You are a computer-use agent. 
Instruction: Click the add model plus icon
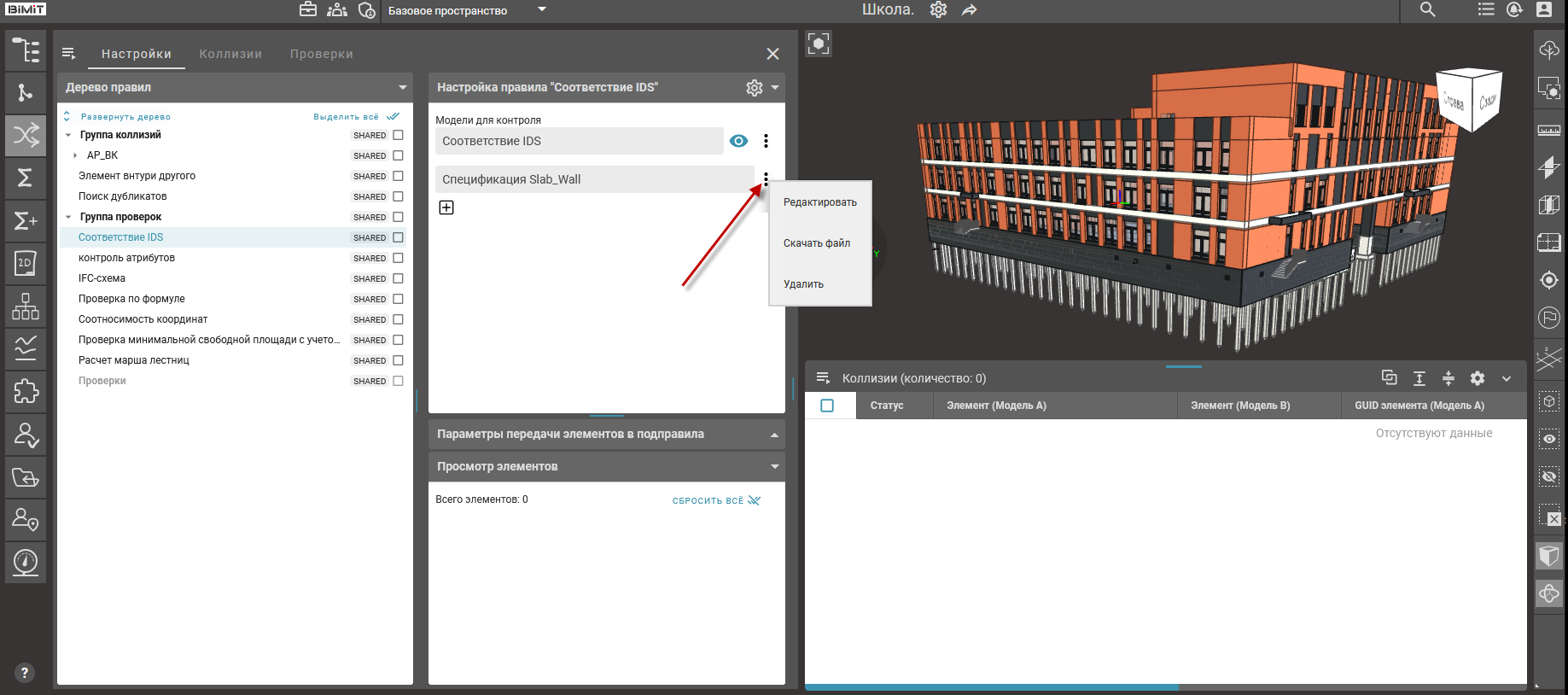(x=446, y=207)
